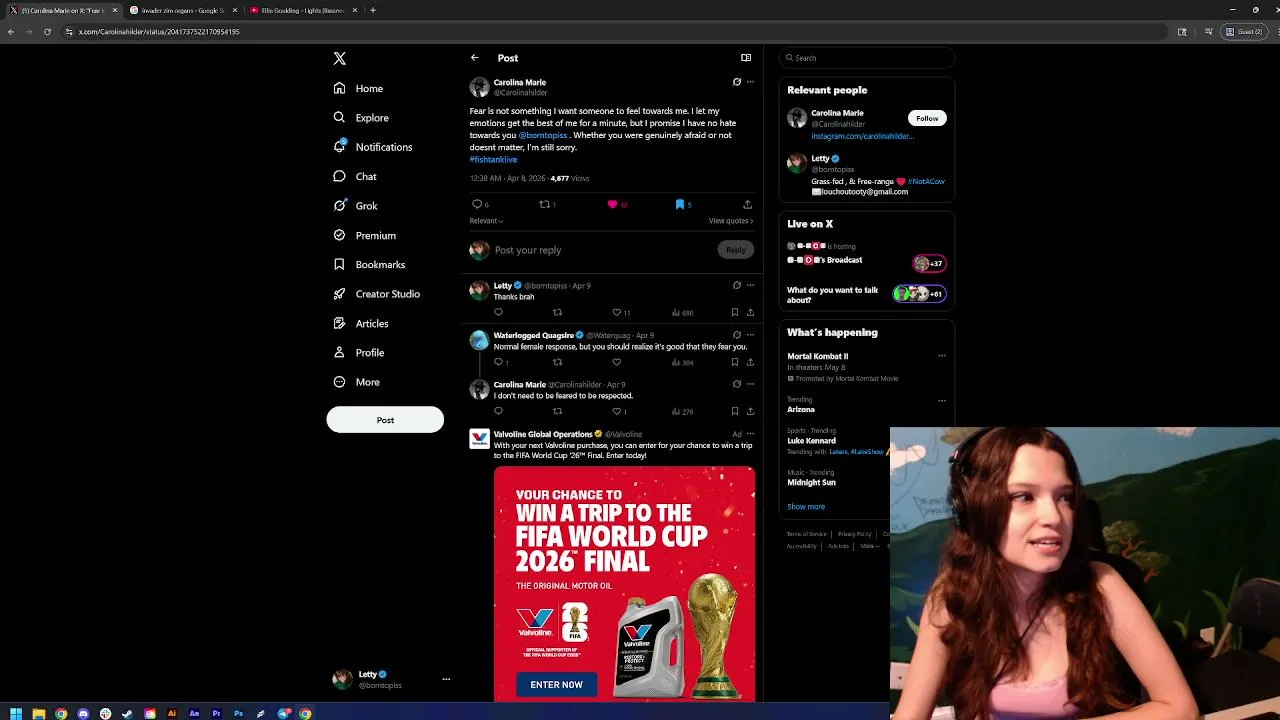Screen dimensions: 1280x720
Task: Click the X logo in the sidebar
Action: (340, 59)
